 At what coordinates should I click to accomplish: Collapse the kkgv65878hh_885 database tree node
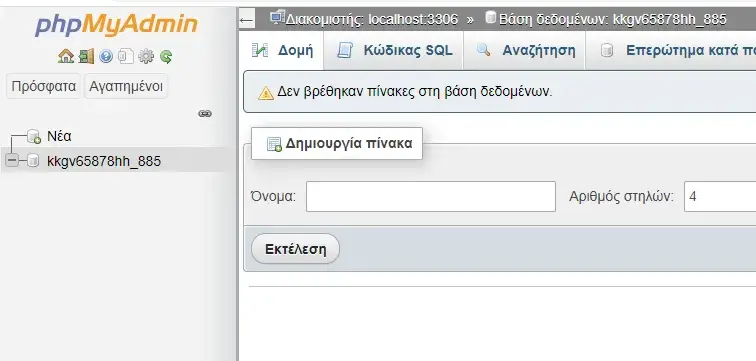click(x=12, y=160)
